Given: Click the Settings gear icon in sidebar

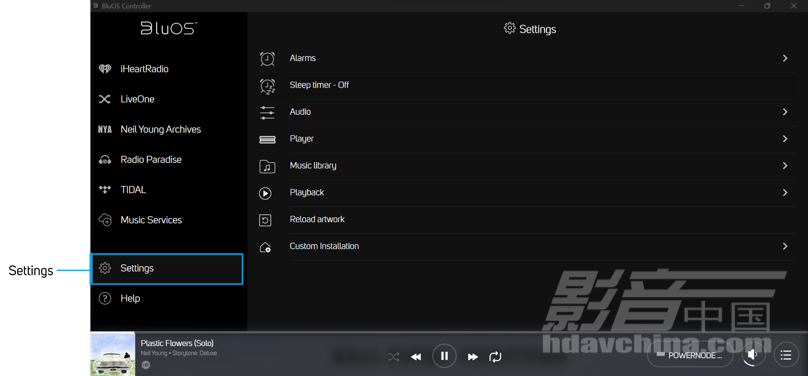Looking at the screenshot, I should tap(105, 268).
